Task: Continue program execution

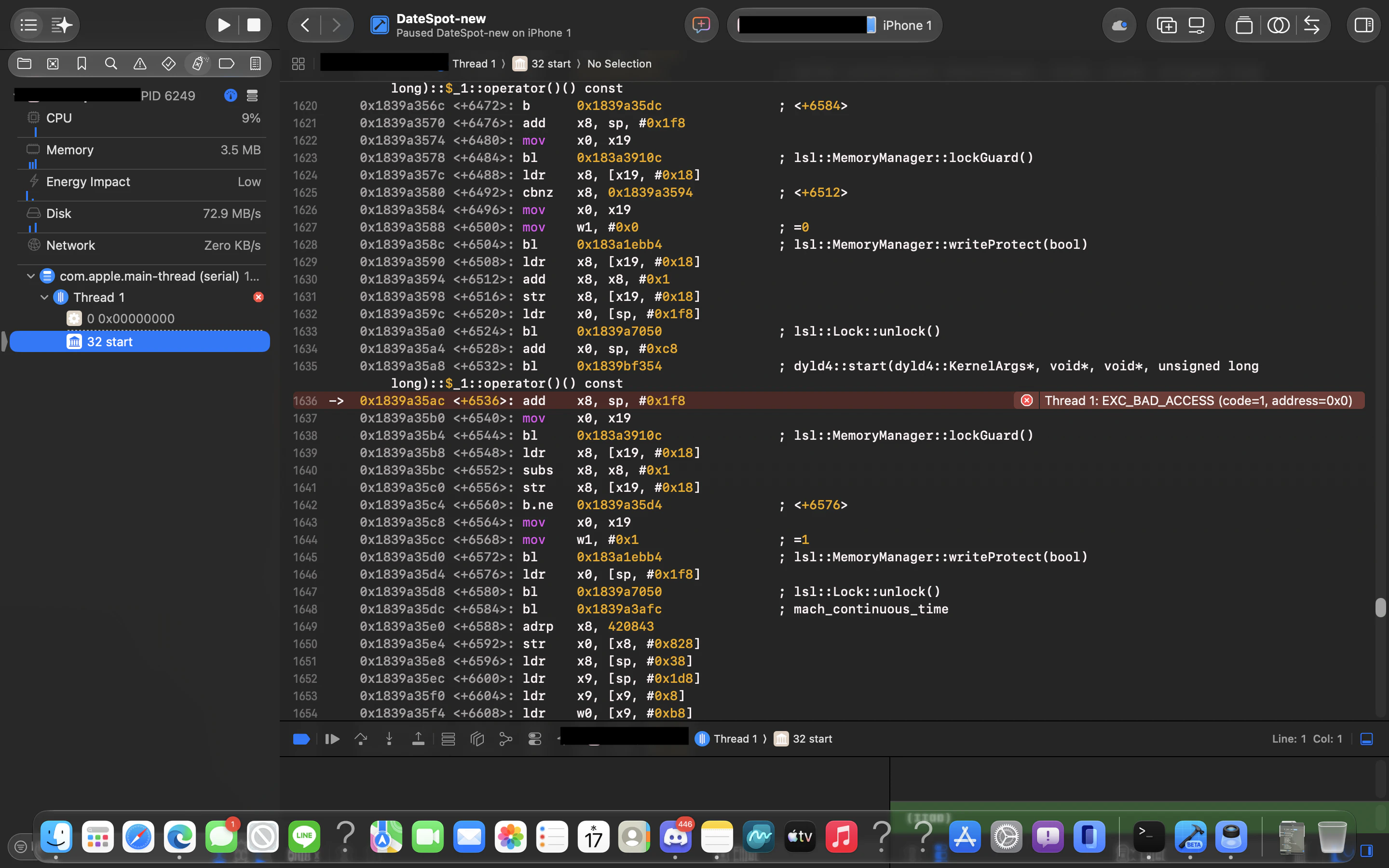Action: coord(332,739)
